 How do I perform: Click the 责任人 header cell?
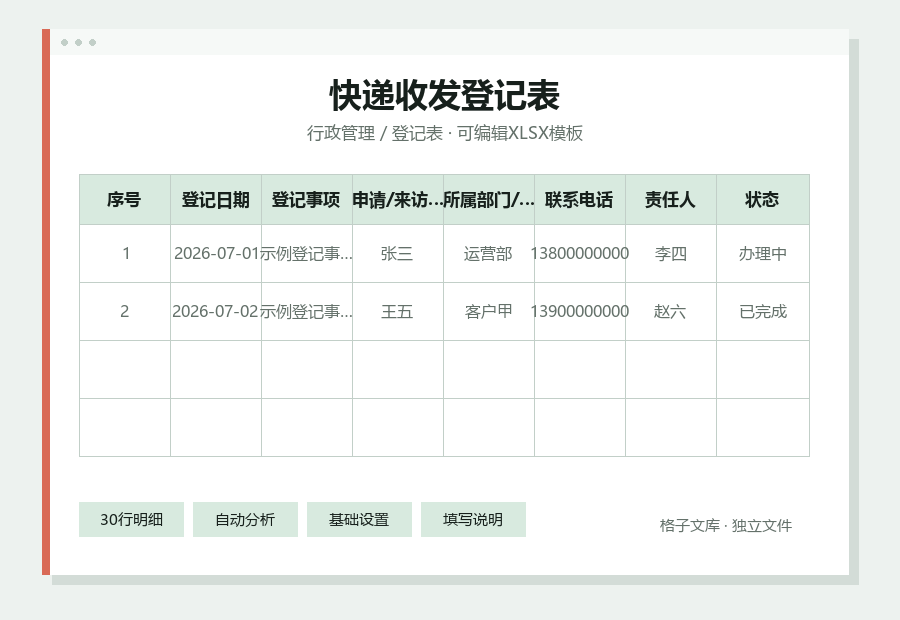[670, 200]
